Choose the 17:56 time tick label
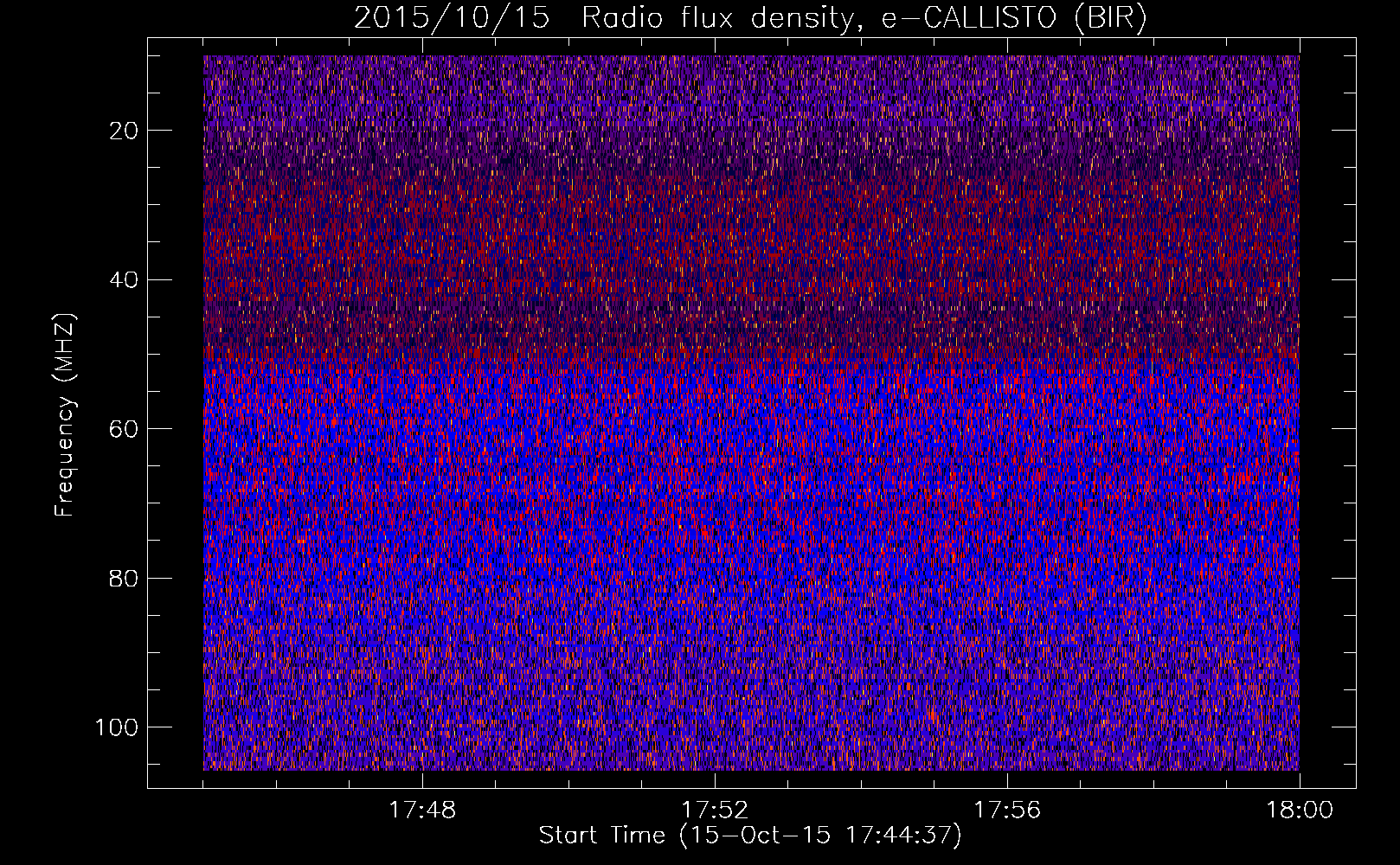 click(x=1007, y=811)
